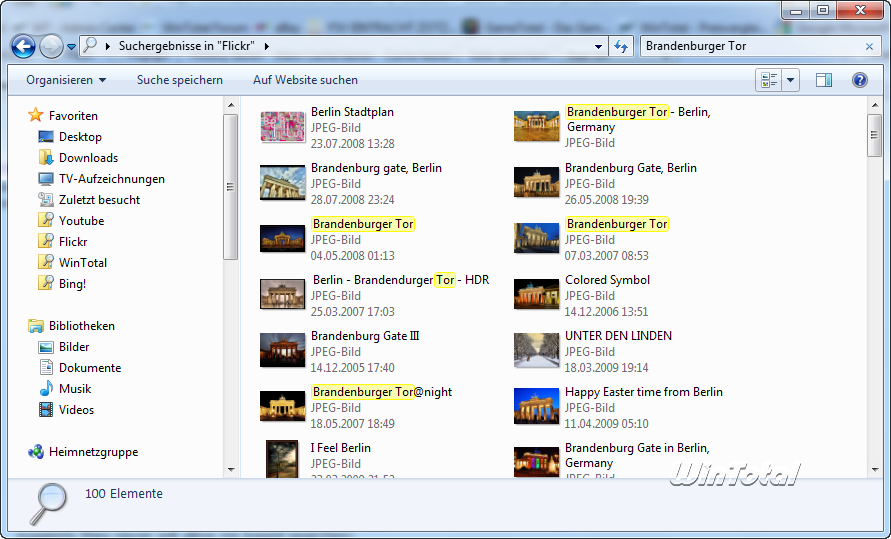Screen dimensions: 891x539
Task: Click Auf Website suchen button
Action: click(x=305, y=80)
